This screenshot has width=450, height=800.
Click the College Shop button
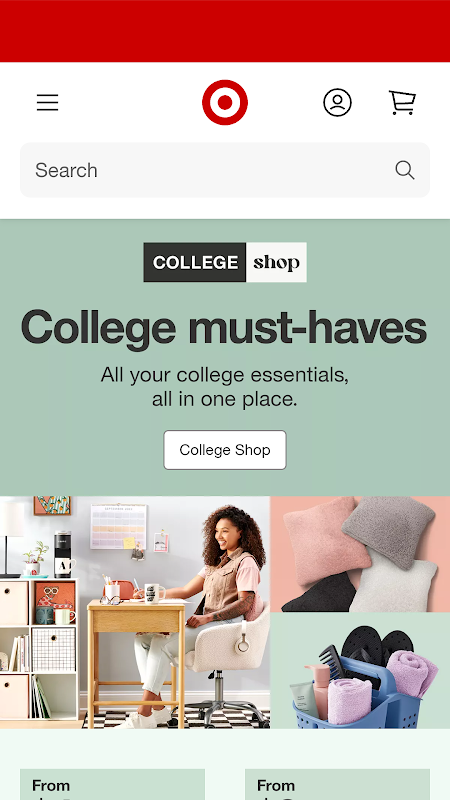(225, 449)
